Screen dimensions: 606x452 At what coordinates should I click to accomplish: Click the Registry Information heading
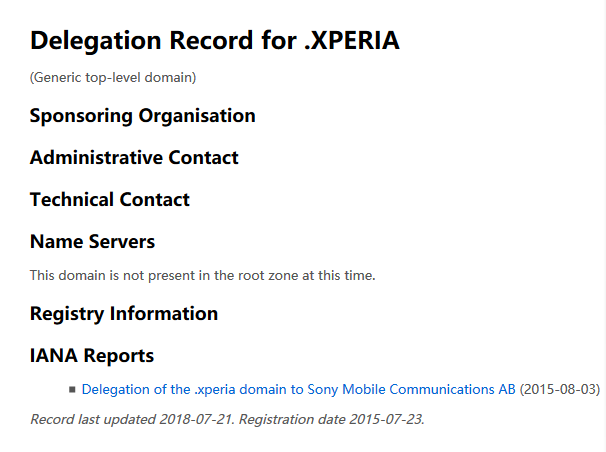(x=124, y=314)
